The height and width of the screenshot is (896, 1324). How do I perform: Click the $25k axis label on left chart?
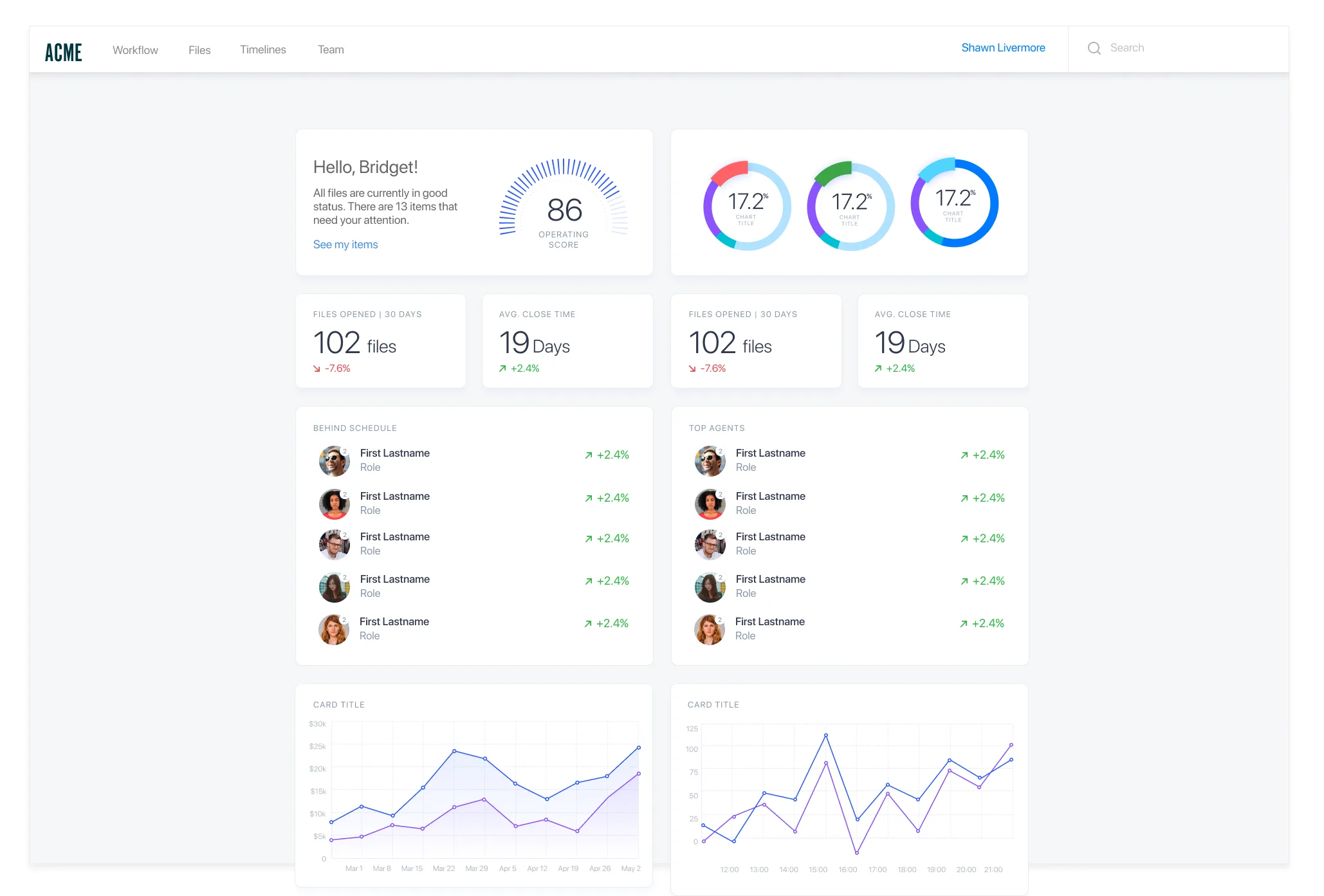click(x=318, y=746)
